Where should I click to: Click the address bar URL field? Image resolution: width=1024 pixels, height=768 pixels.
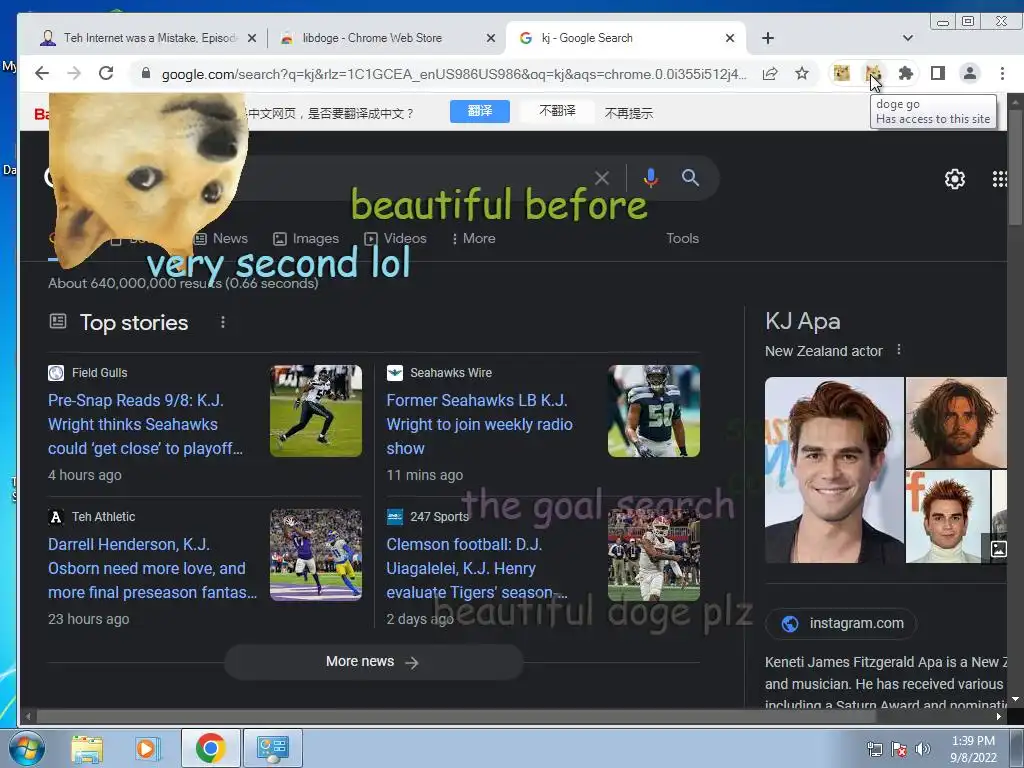pyautogui.click(x=453, y=74)
